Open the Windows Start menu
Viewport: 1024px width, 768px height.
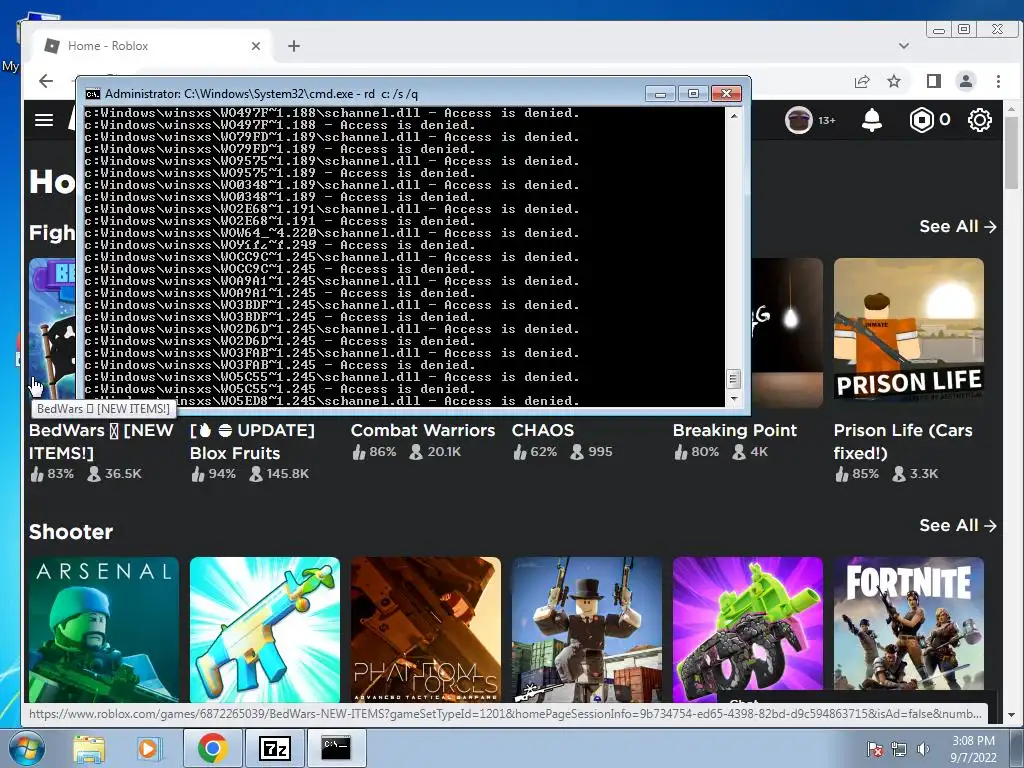pos(25,748)
